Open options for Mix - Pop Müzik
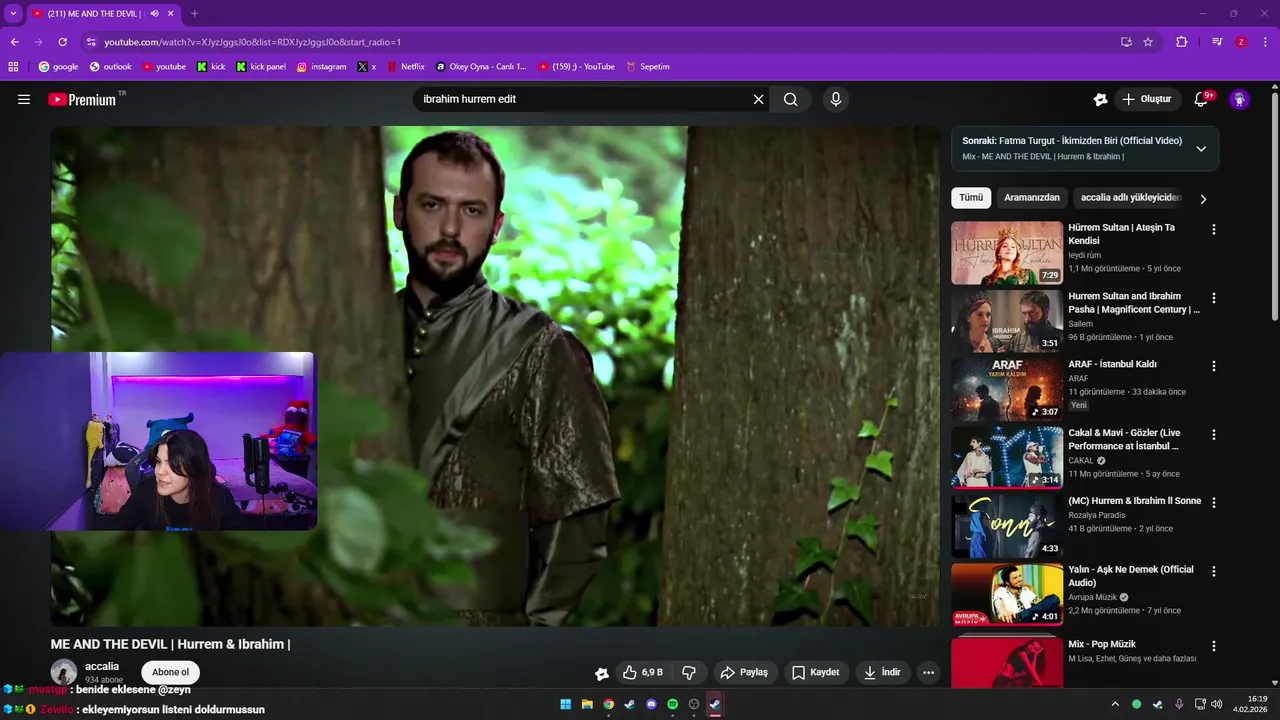 (1214, 646)
